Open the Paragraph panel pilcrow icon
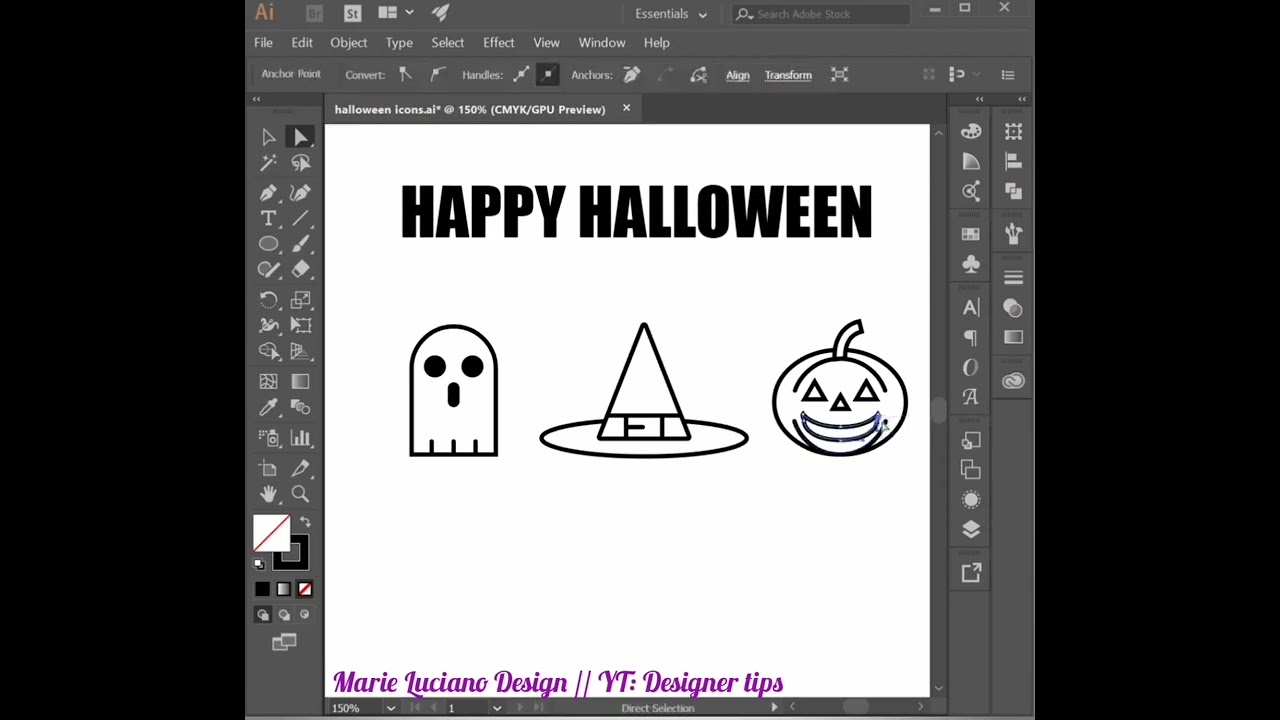 click(971, 338)
